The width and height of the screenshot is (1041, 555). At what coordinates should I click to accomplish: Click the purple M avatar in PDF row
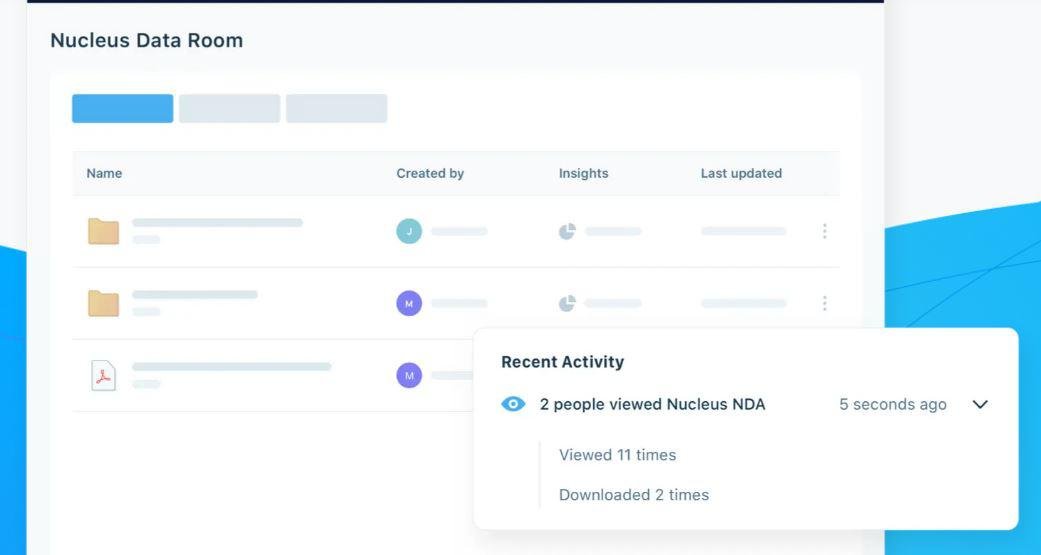click(x=409, y=375)
